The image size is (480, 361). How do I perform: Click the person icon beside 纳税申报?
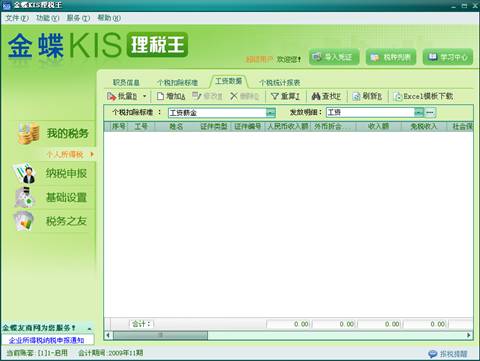point(25,173)
